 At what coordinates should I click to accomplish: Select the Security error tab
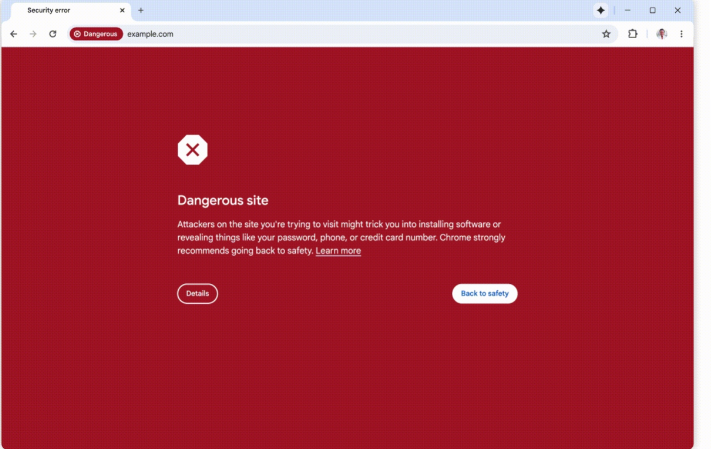coord(60,10)
